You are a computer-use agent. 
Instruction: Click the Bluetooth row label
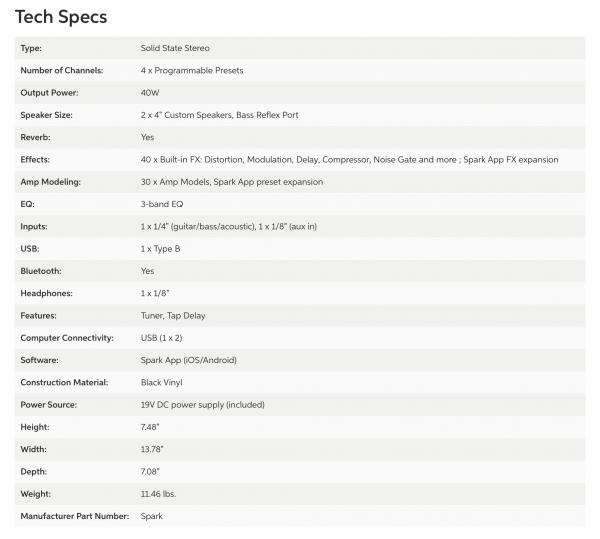coord(41,271)
